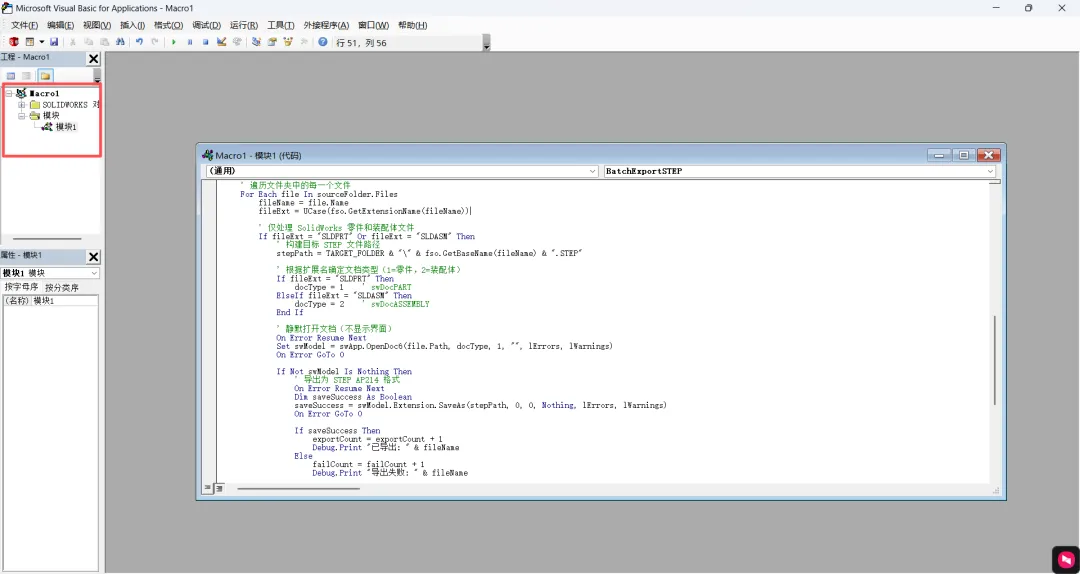
Task: Close the 工程 - Macro1 project panel
Action: [94, 59]
